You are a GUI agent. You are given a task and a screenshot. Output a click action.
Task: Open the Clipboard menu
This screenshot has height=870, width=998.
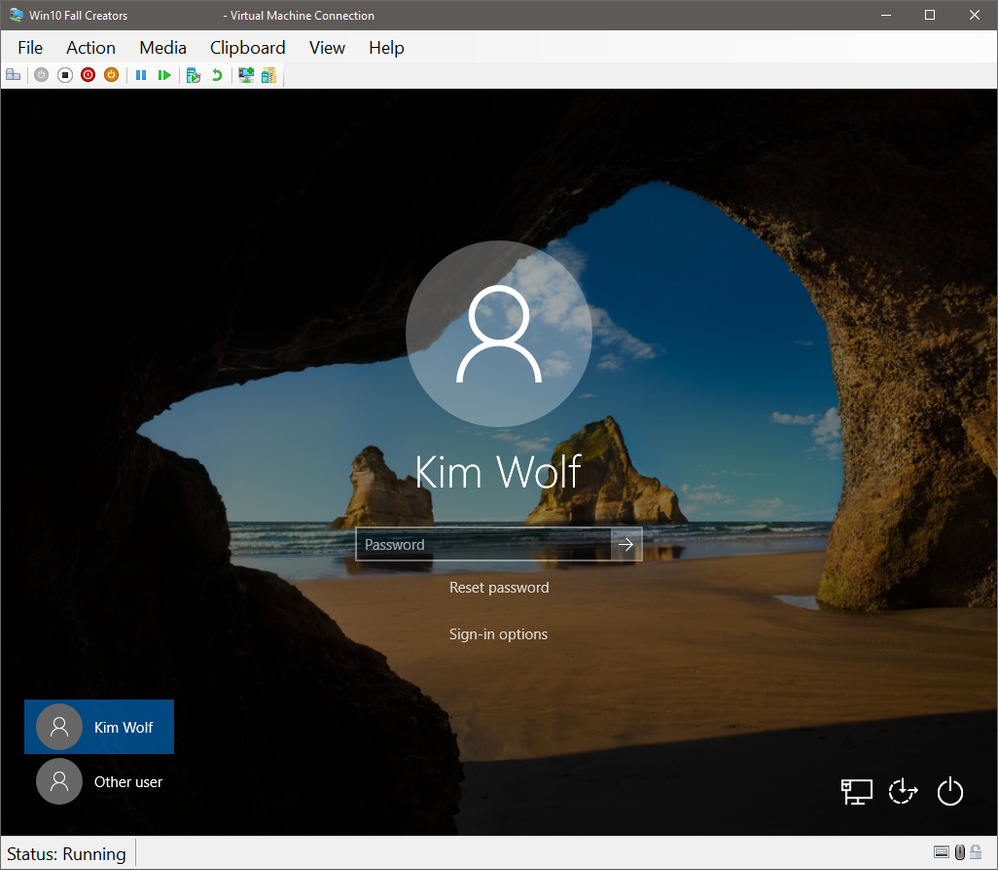click(x=248, y=48)
